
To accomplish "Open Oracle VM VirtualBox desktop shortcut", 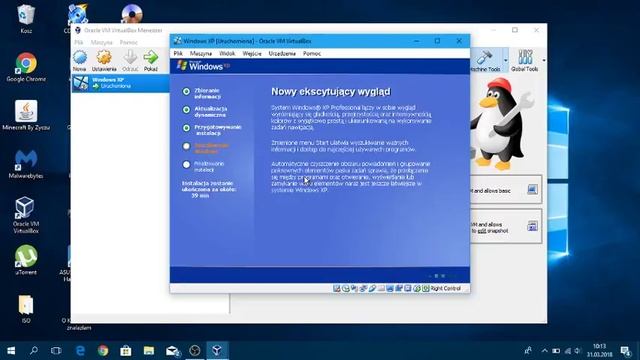I will (x=26, y=215).
